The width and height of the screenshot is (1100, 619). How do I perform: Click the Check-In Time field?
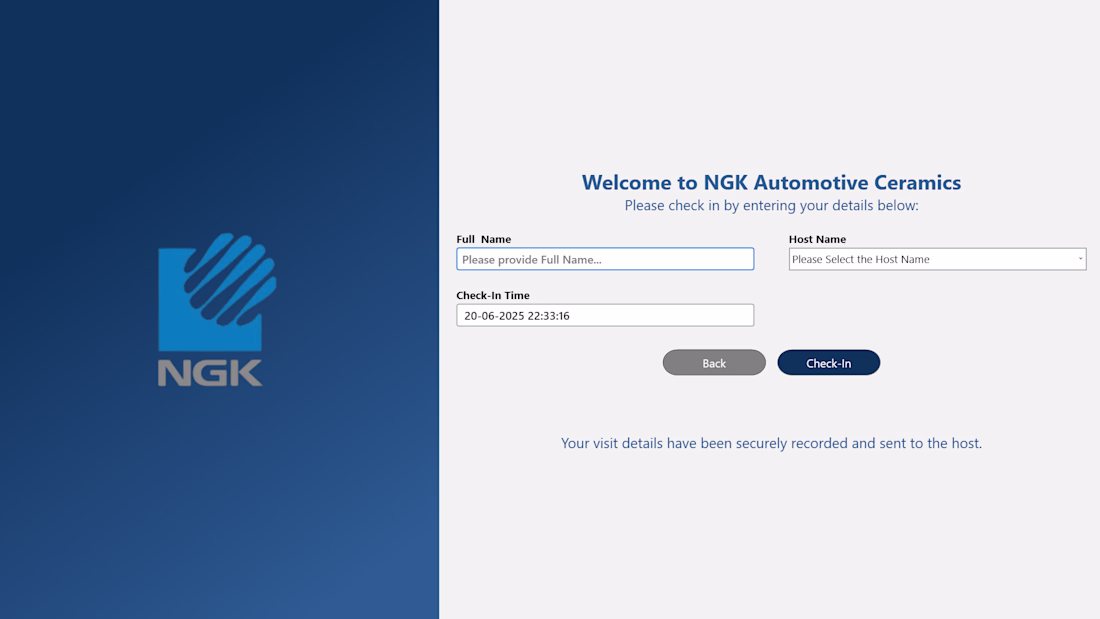[605, 315]
